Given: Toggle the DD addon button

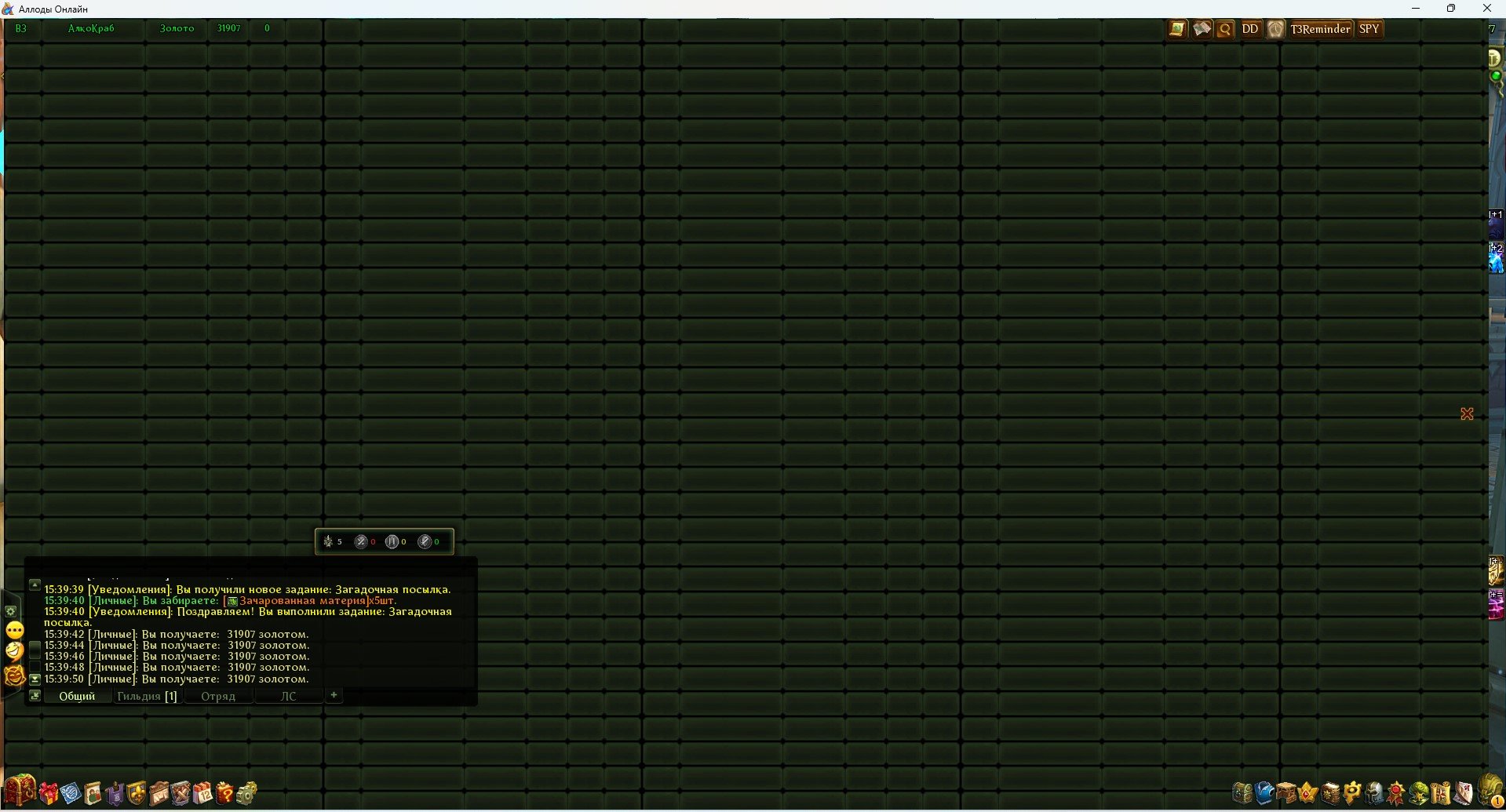Looking at the screenshot, I should (1250, 30).
